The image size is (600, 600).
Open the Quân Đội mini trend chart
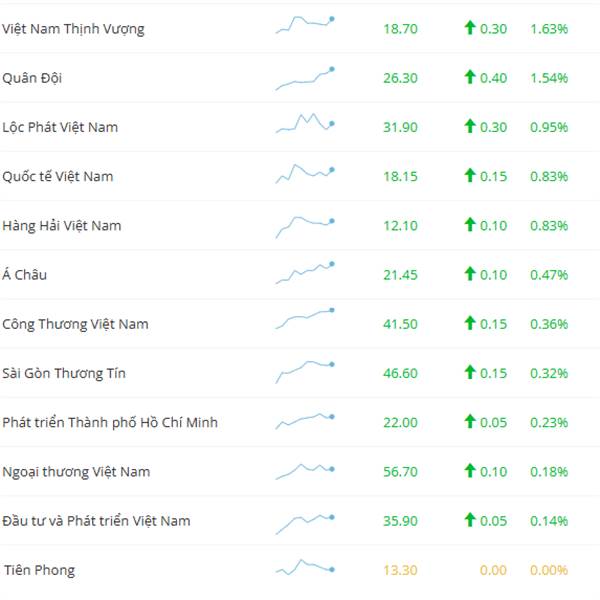point(305,79)
